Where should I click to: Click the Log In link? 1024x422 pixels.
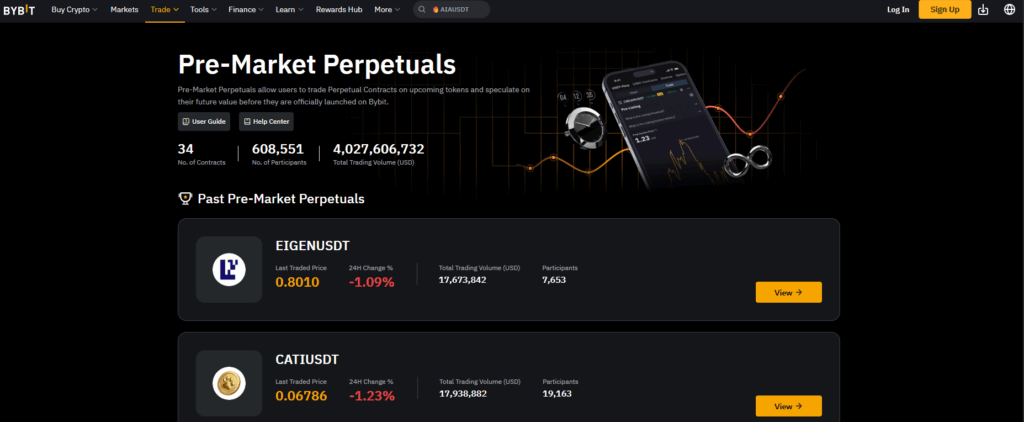pos(898,10)
